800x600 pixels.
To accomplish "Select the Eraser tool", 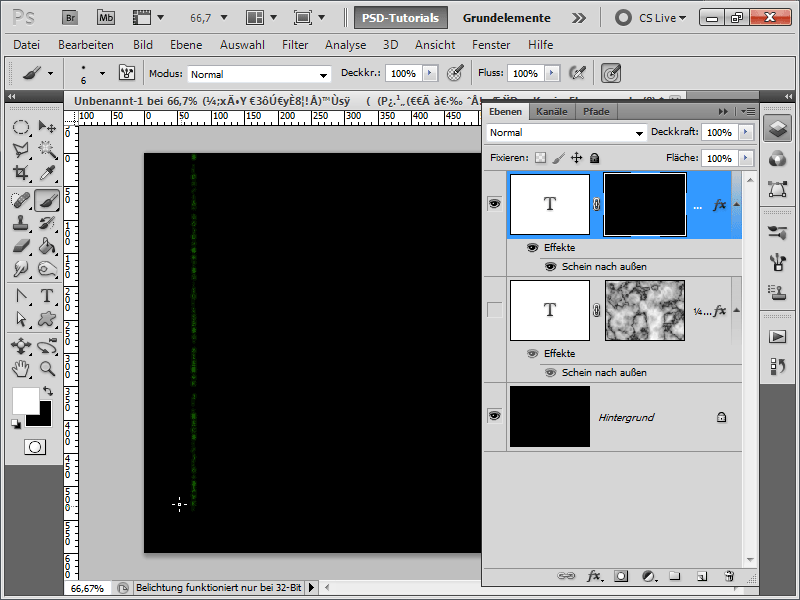I will (x=21, y=246).
